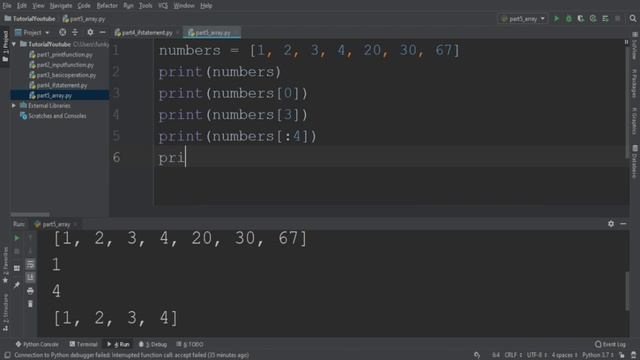Image resolution: width=640 pixels, height=360 pixels.
Task: Open the Navigate menu
Action: (x=60, y=6)
